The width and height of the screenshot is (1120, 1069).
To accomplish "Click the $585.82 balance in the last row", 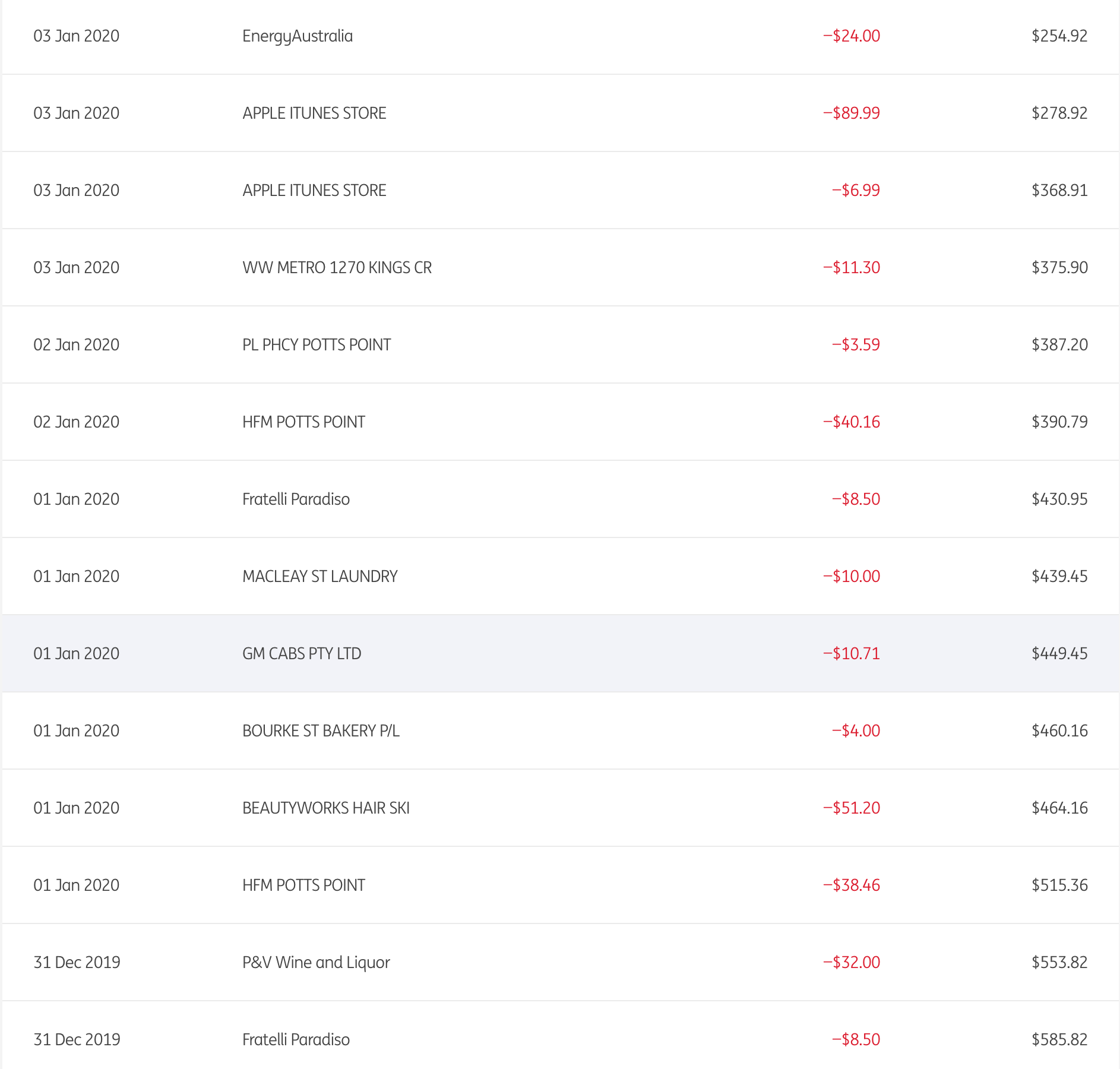I will point(1059,1040).
